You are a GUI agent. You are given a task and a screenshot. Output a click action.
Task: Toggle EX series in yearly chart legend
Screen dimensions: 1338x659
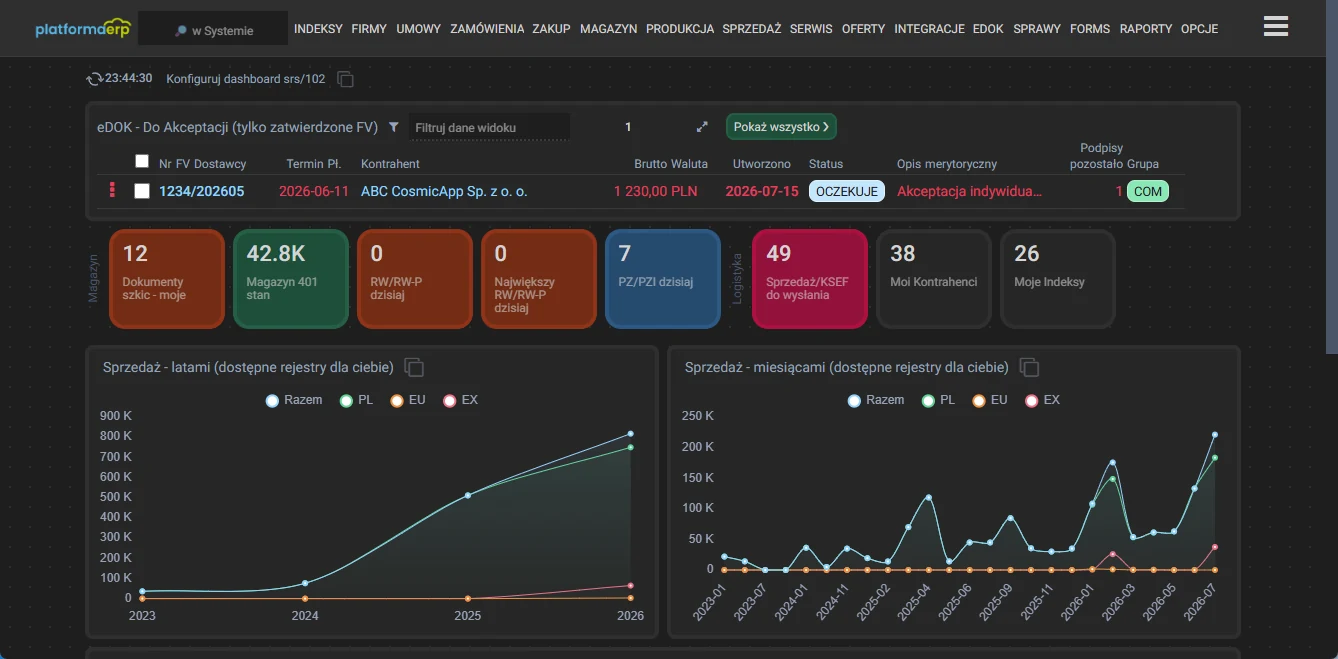tap(461, 400)
